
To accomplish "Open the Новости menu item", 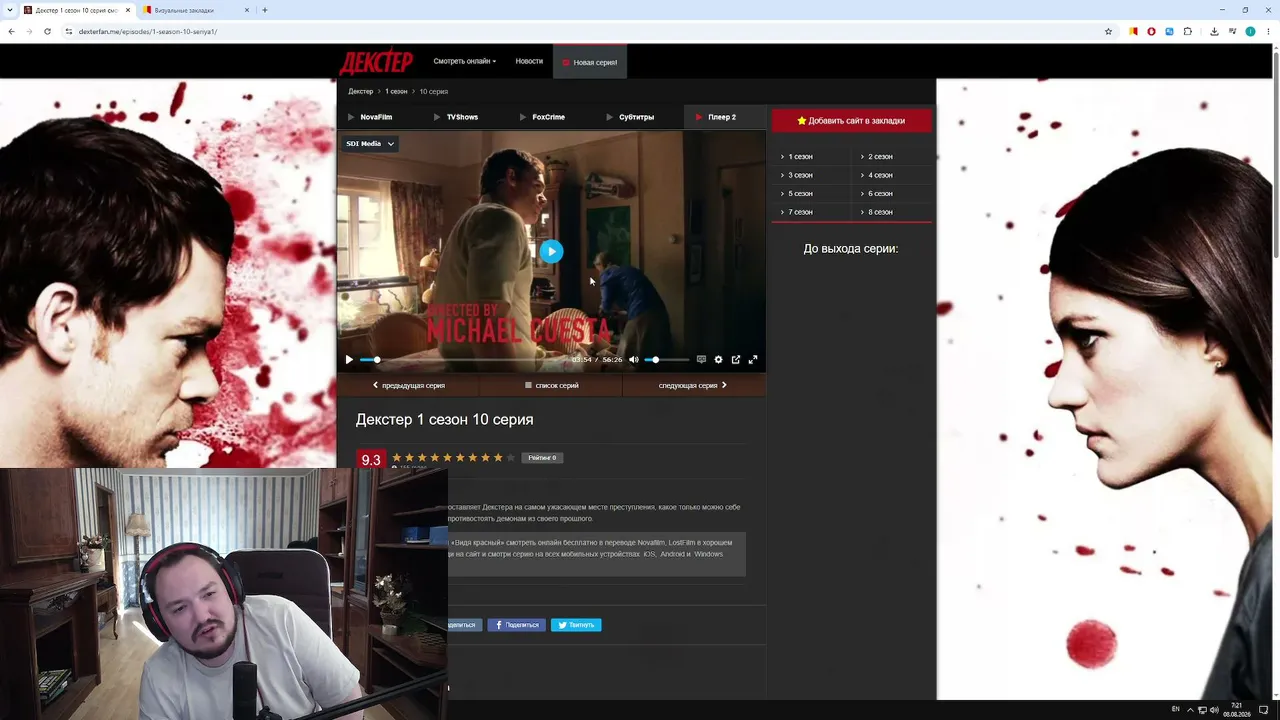I will (529, 61).
